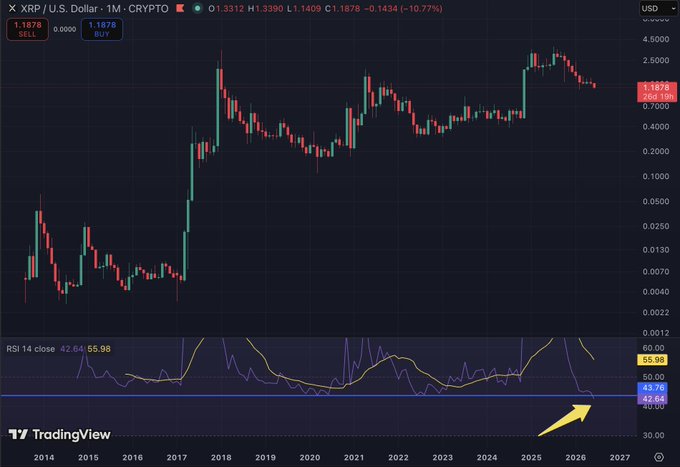Select the open value O1.3312
Image resolution: width=680 pixels, height=467 pixels.
pos(226,8)
